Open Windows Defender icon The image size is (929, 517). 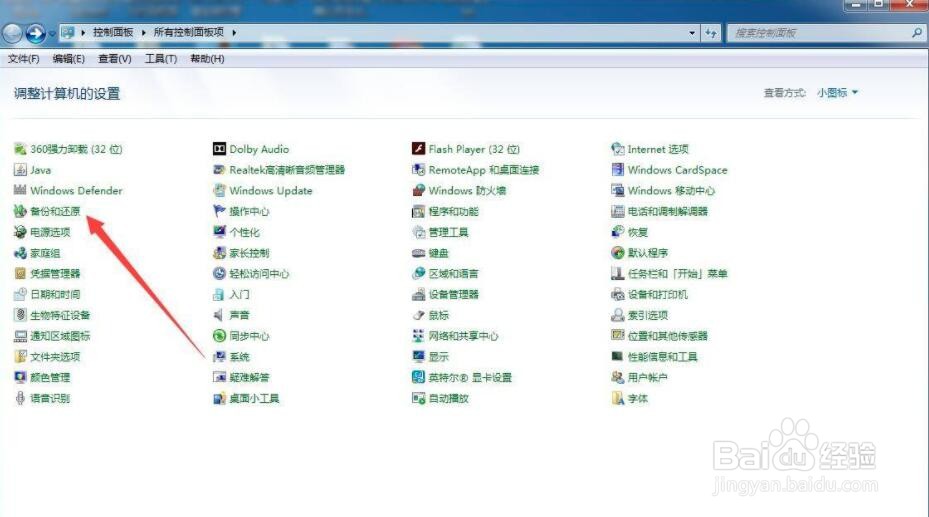(20, 191)
